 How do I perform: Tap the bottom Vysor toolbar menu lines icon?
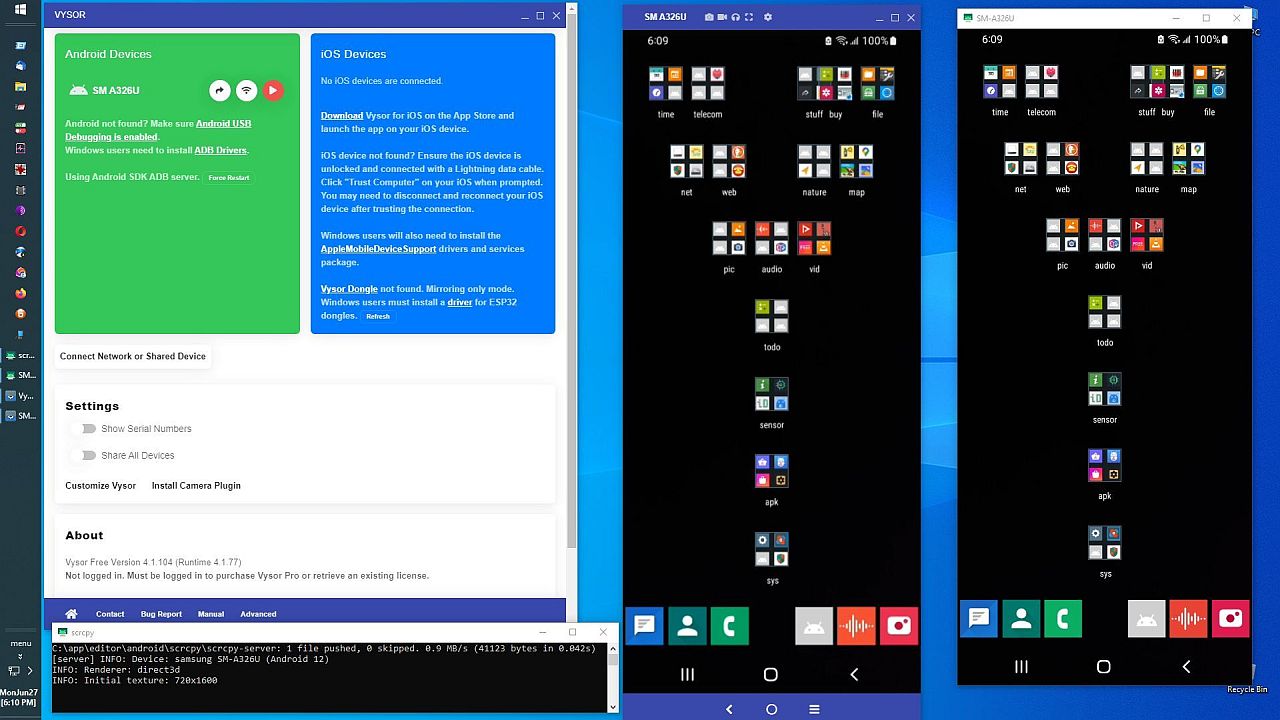point(814,709)
